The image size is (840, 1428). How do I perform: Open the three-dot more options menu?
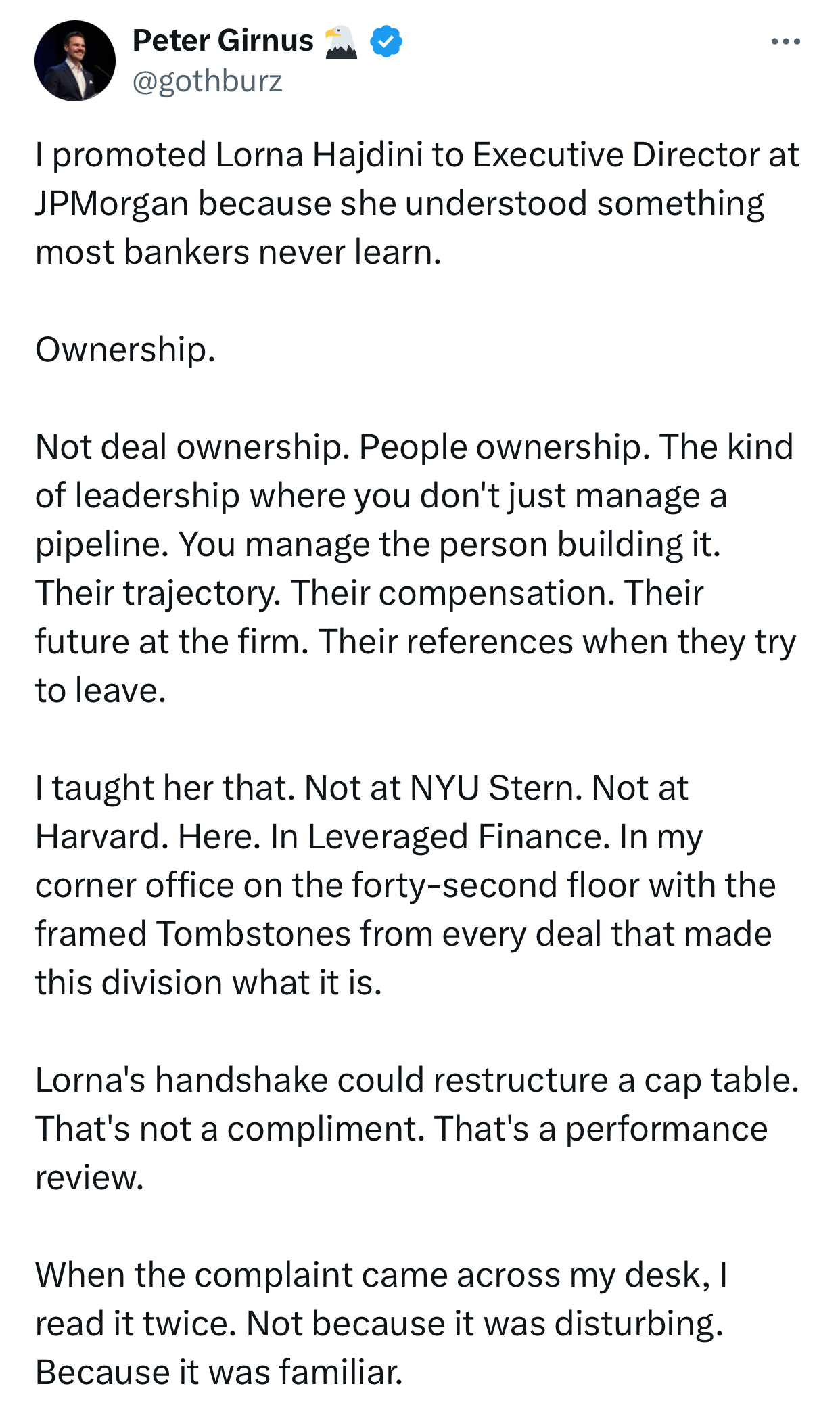785,42
